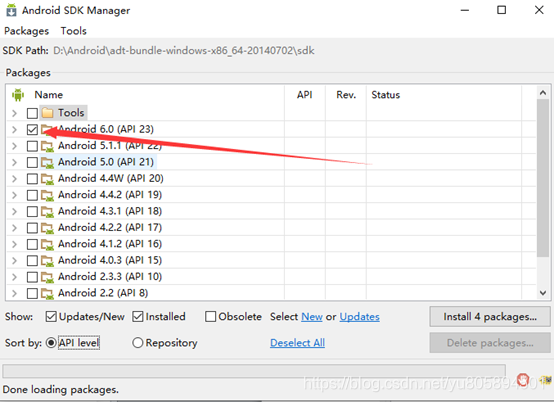Click the Android robot icon in Name header
The width and height of the screenshot is (554, 402).
click(x=18, y=95)
